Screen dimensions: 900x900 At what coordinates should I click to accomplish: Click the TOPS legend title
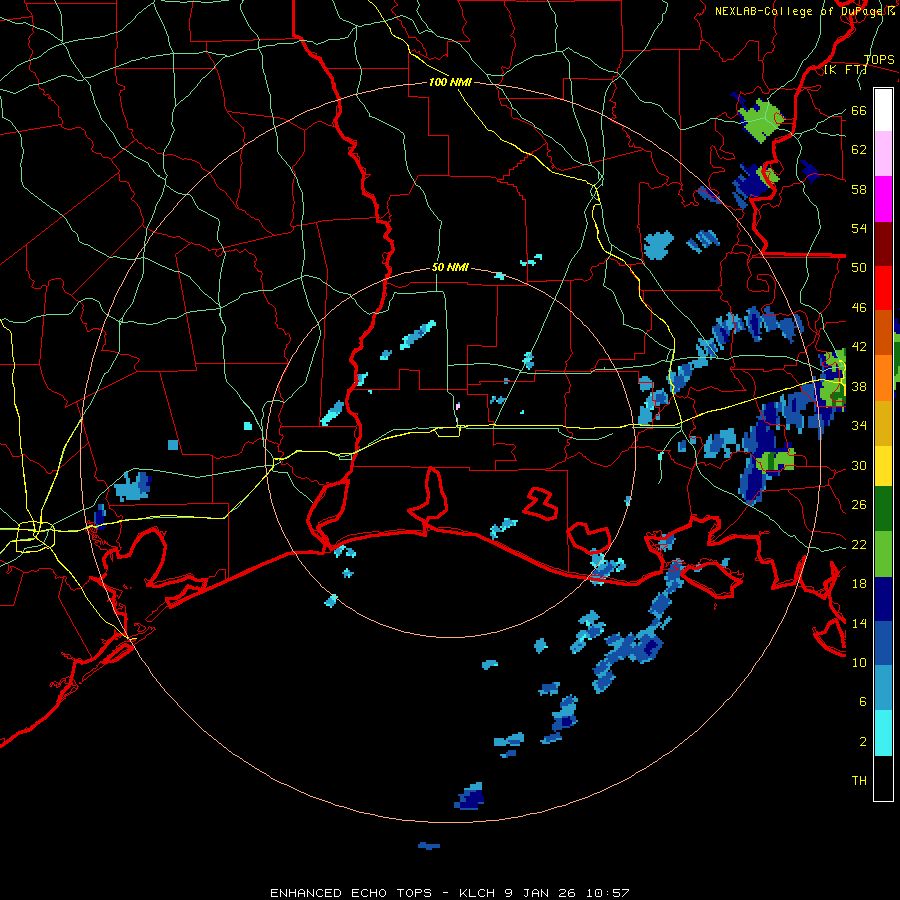[879, 60]
